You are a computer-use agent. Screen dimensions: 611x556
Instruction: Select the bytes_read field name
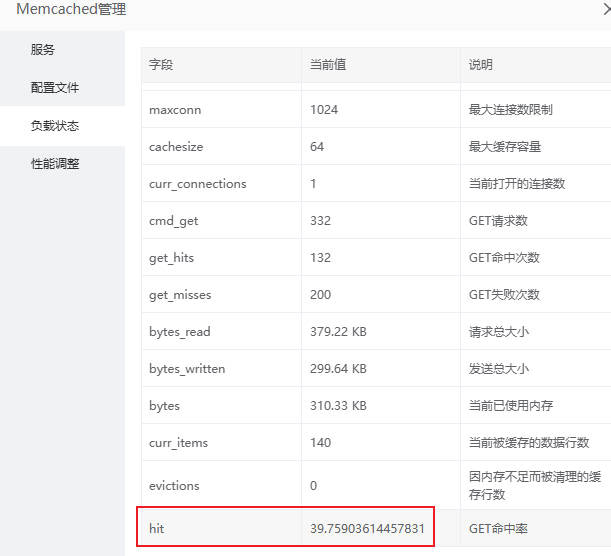[x=180, y=332]
